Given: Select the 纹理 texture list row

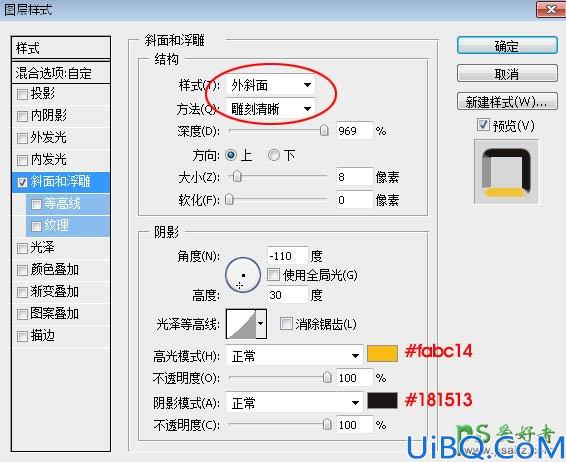Looking at the screenshot, I should tap(68, 226).
